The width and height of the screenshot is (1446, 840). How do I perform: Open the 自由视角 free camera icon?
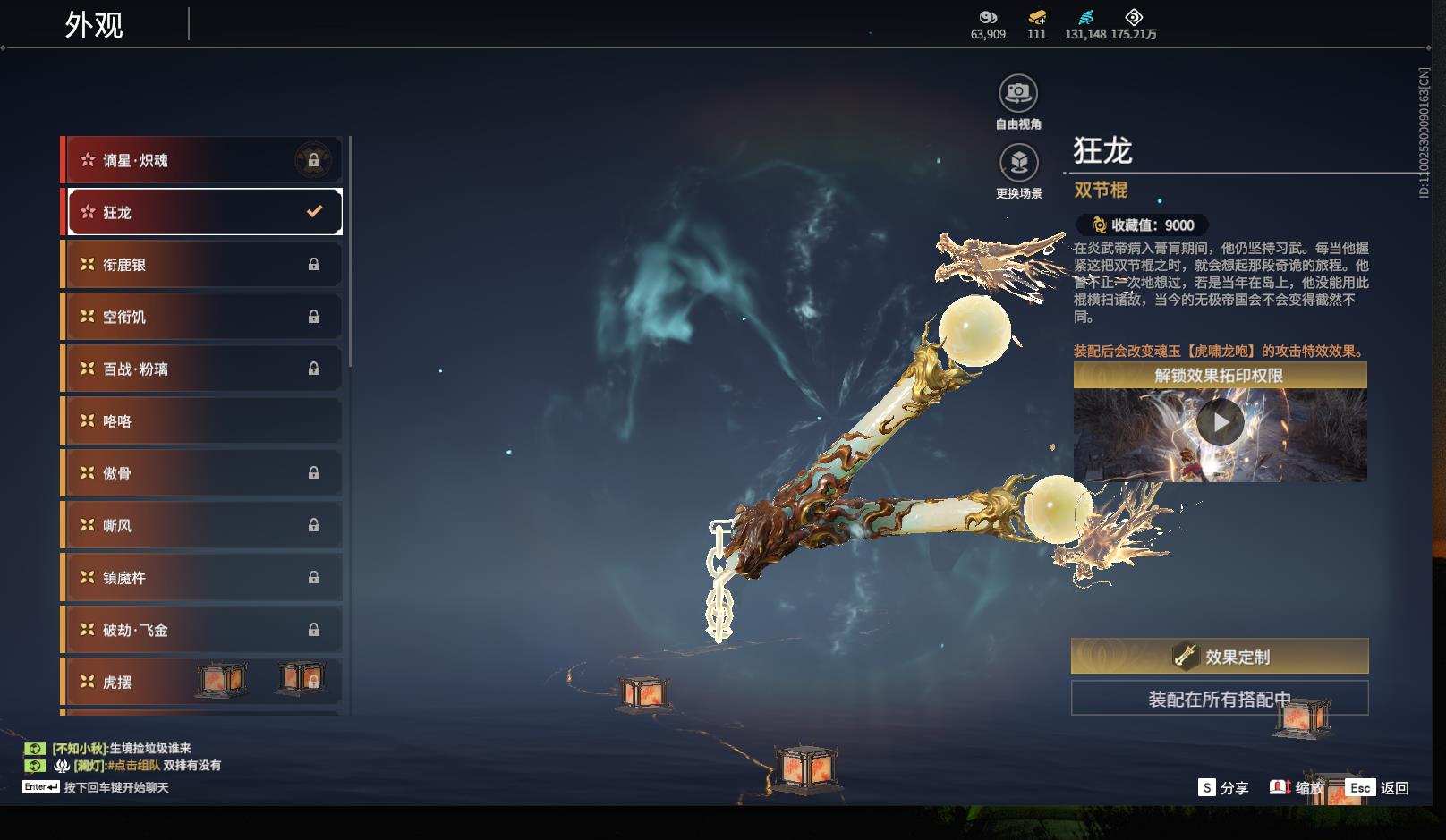tap(1018, 92)
